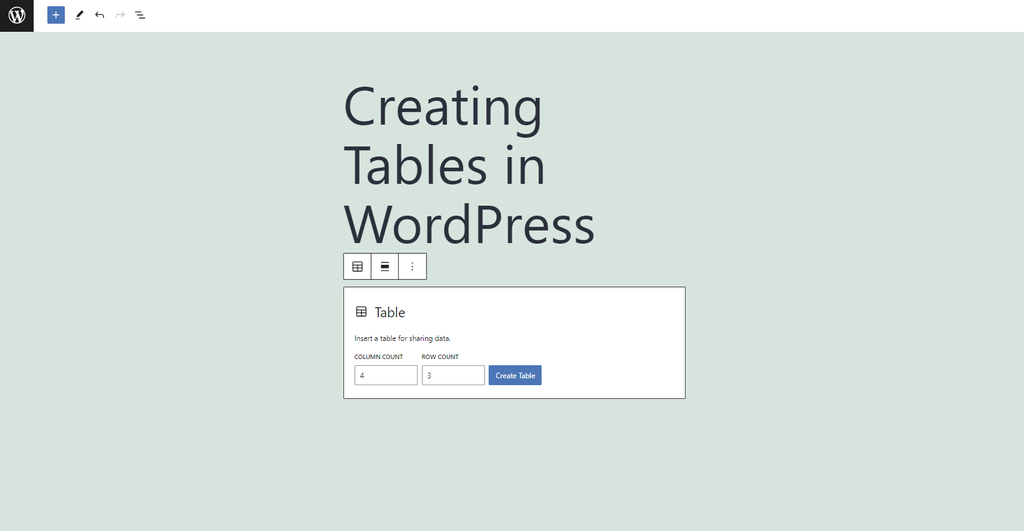
Task: Click the Column Count label
Action: tap(378, 357)
